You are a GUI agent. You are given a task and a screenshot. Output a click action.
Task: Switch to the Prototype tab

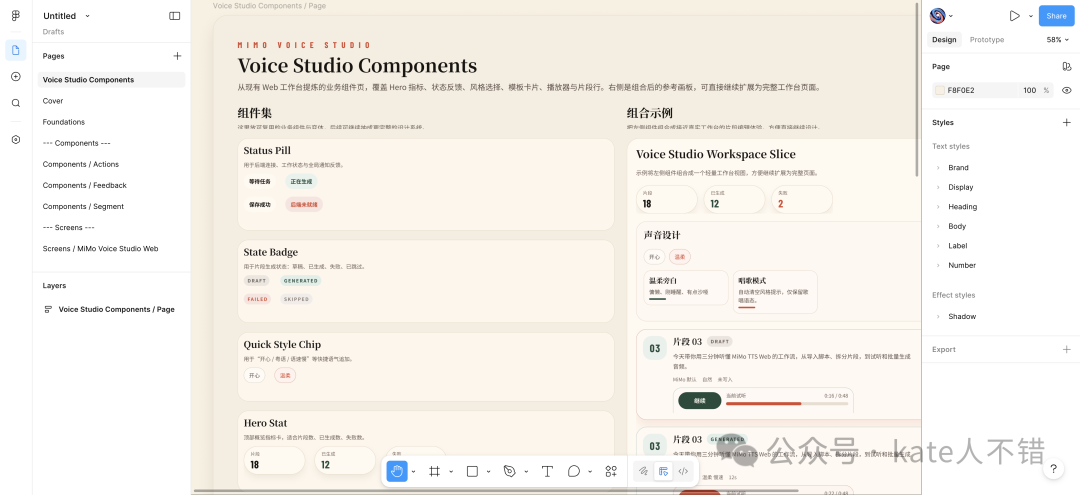(x=986, y=40)
